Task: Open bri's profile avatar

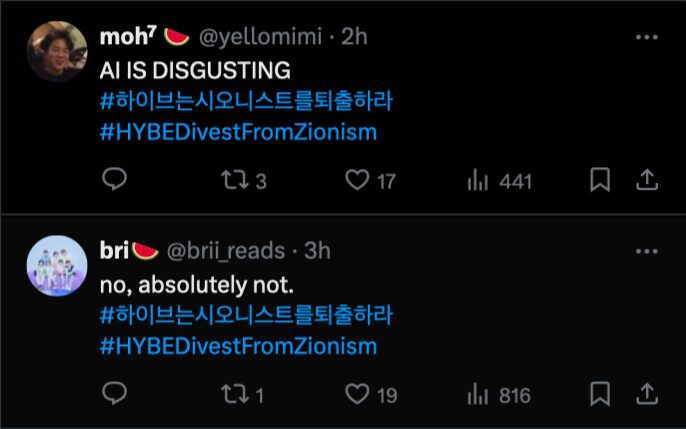Action: pos(57,265)
